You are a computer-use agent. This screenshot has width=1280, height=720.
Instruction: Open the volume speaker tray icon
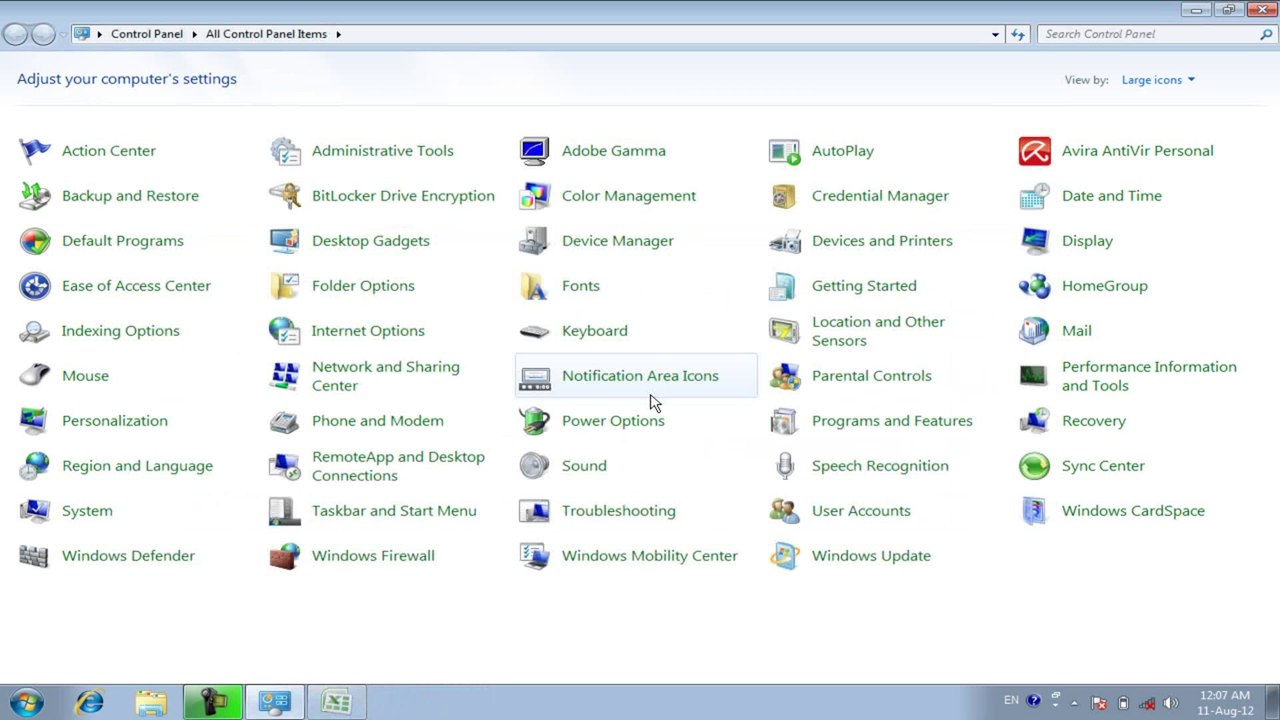pos(1171,703)
